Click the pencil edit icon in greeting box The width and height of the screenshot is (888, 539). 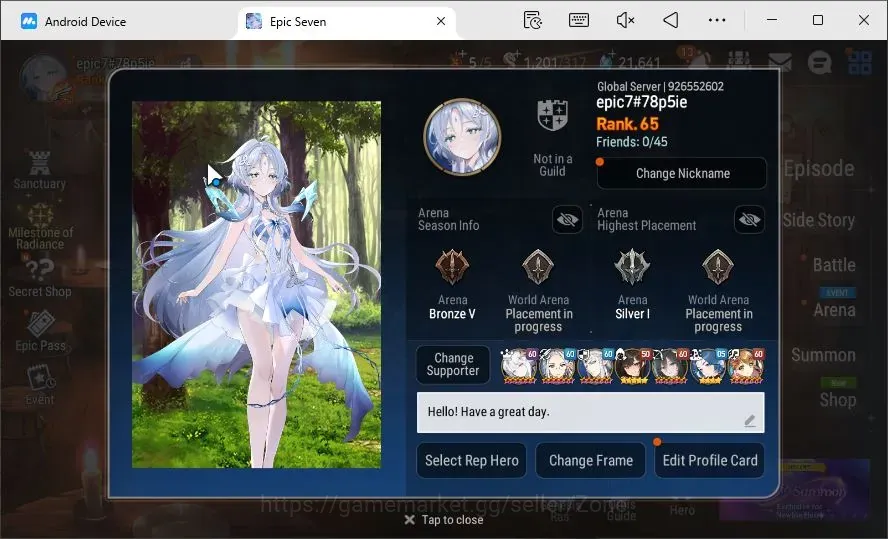(x=749, y=421)
